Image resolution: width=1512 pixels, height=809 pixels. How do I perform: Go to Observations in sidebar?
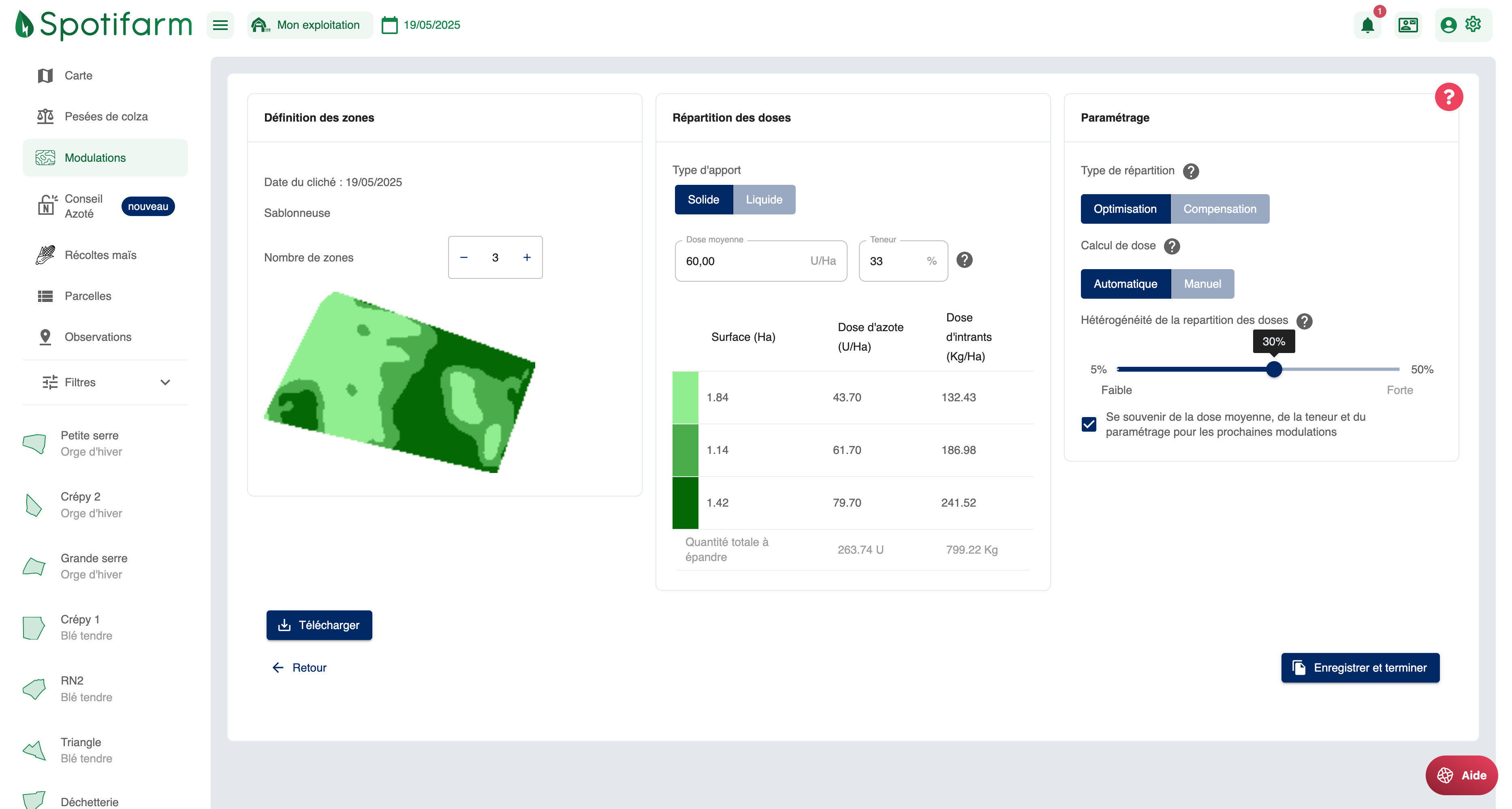tap(97, 337)
